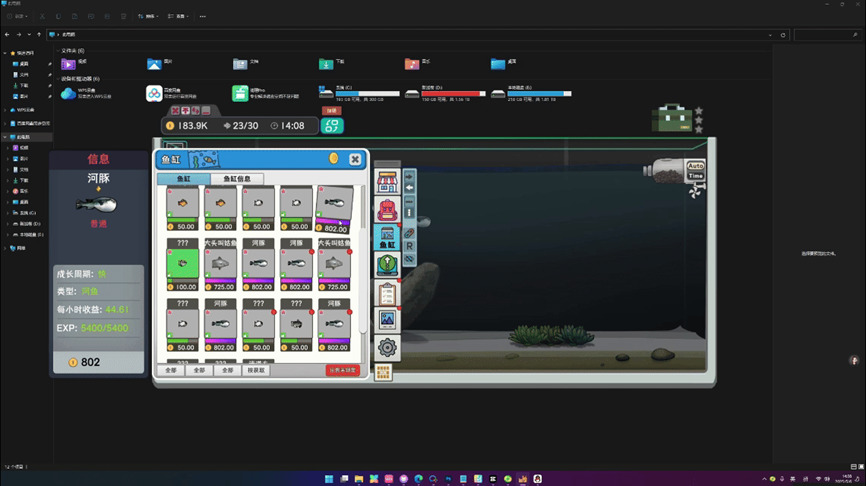The image size is (866, 486).
Task: Open the picture gallery sidebar icon
Action: [x=387, y=320]
